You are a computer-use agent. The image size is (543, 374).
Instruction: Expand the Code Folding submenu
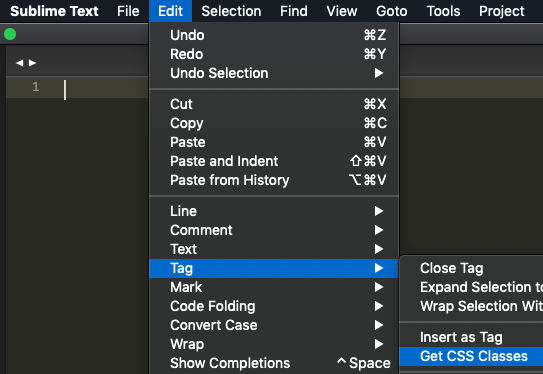tap(274, 306)
